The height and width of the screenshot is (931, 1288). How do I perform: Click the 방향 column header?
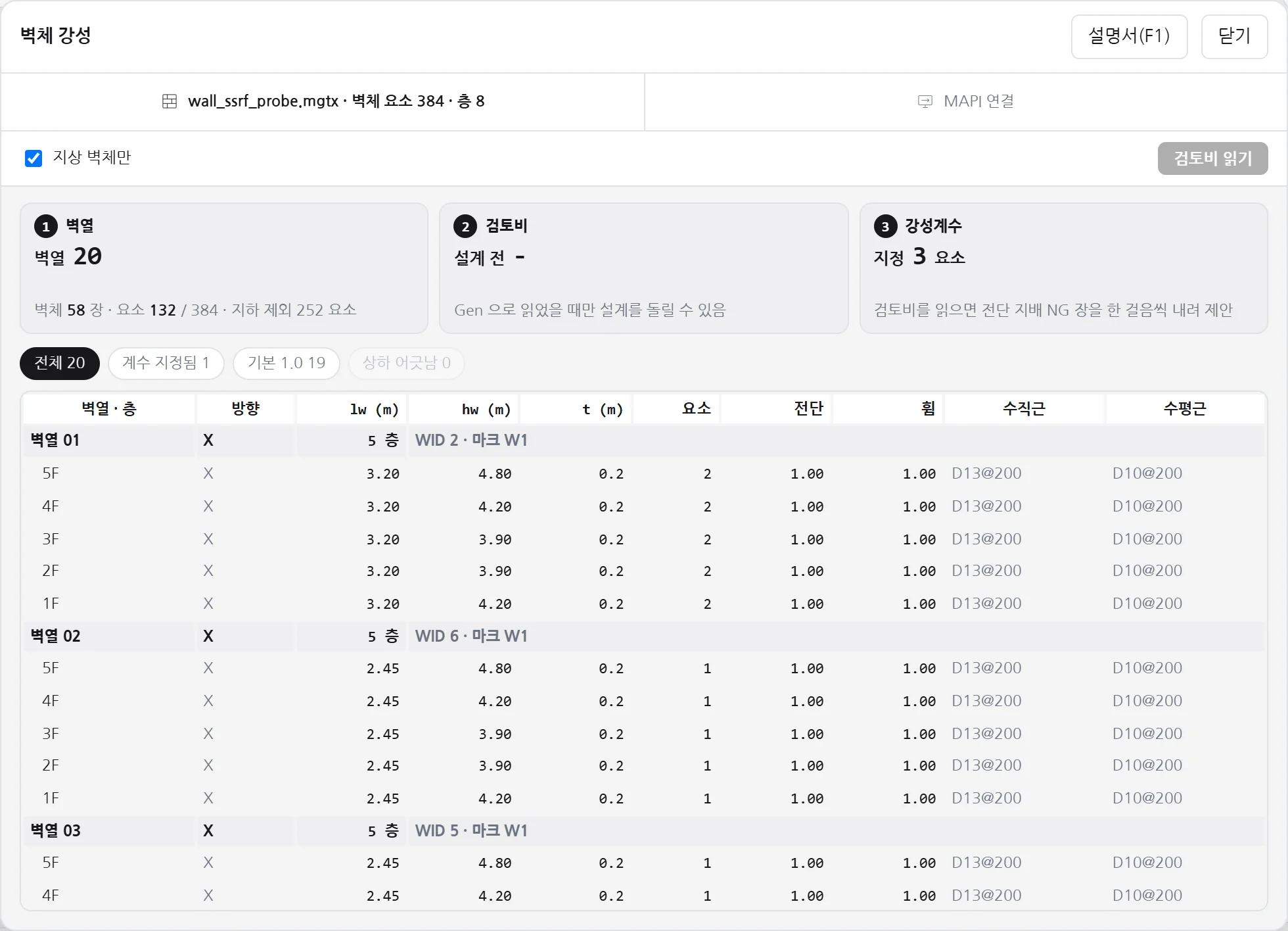tap(246, 409)
